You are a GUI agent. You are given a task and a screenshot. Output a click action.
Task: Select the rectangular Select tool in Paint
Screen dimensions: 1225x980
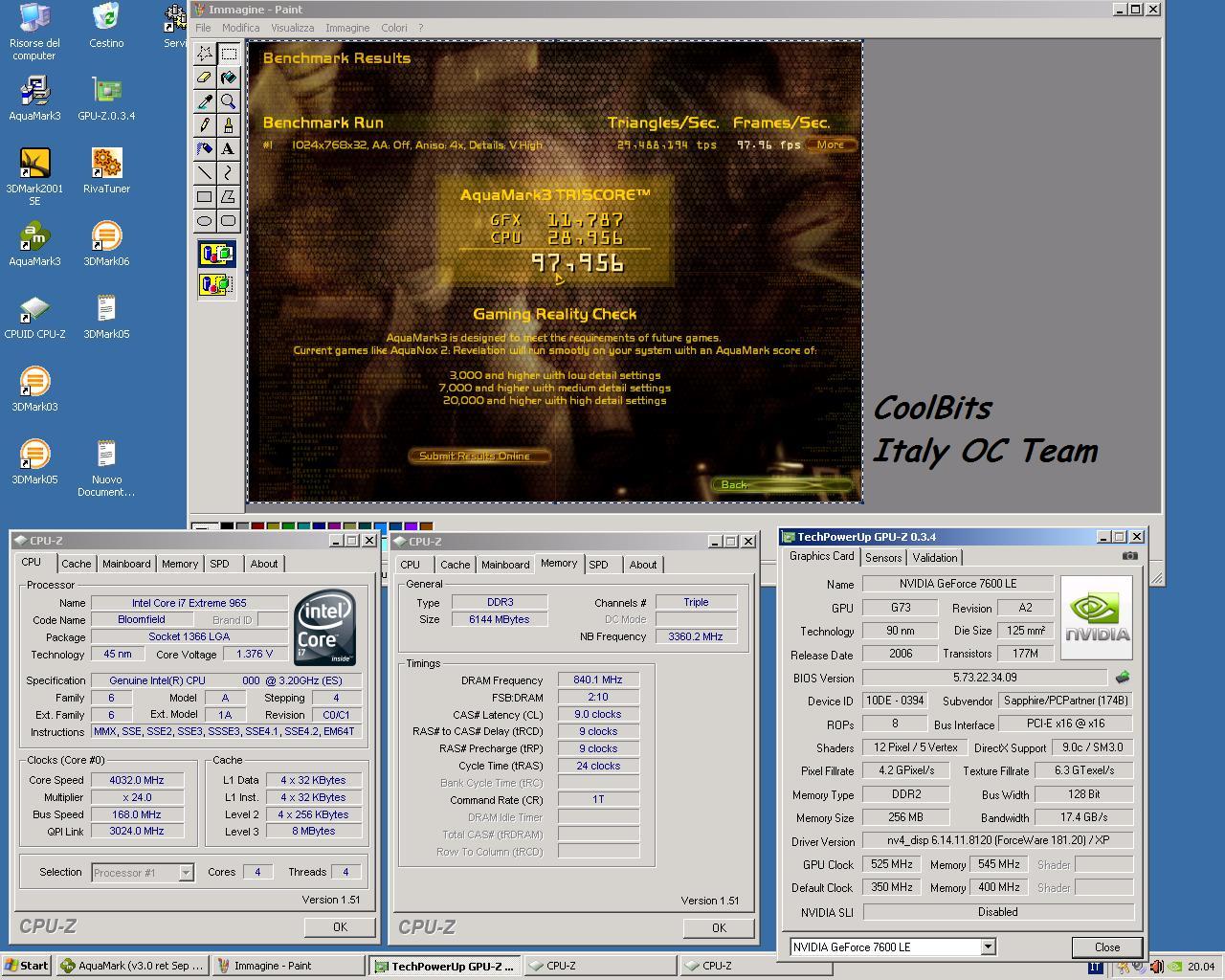point(228,54)
